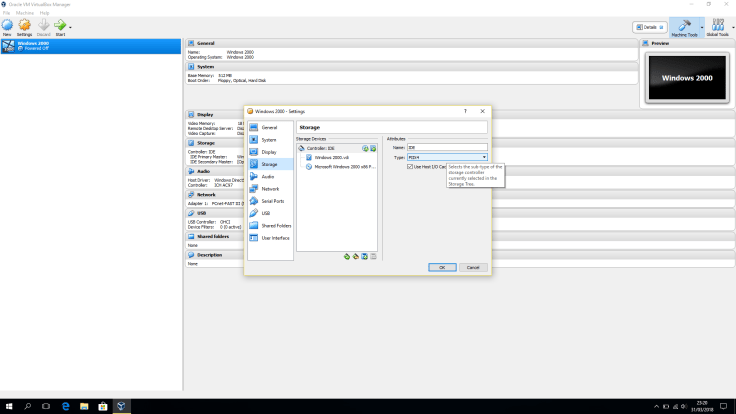Viewport: 736px width, 414px height.
Task: Select Audio in settings sidebar
Action: coord(267,176)
